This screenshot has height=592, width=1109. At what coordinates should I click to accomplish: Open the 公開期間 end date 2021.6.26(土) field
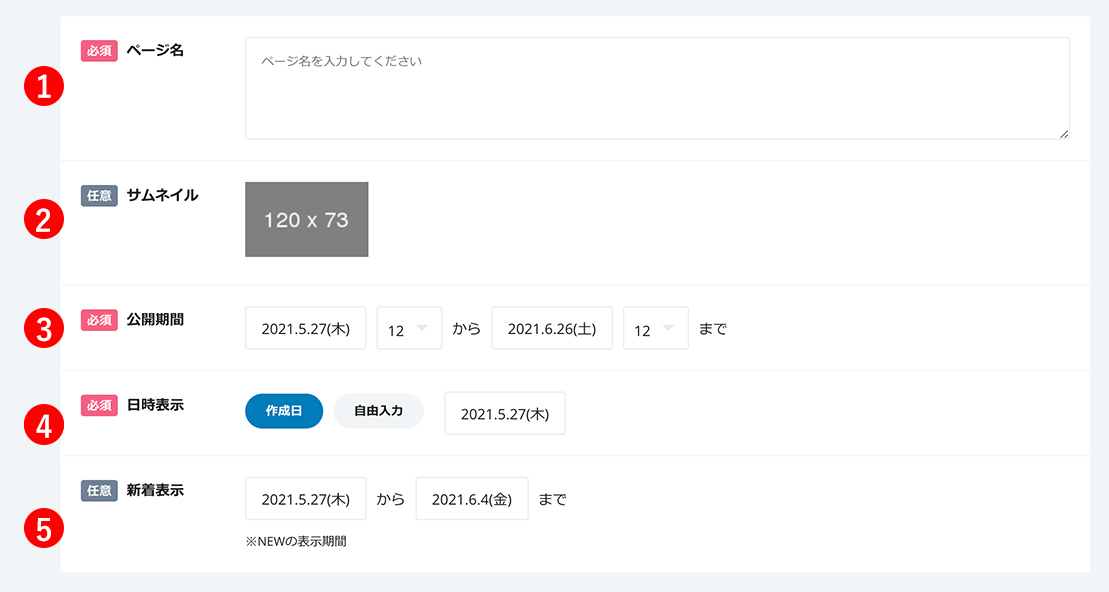(552, 328)
